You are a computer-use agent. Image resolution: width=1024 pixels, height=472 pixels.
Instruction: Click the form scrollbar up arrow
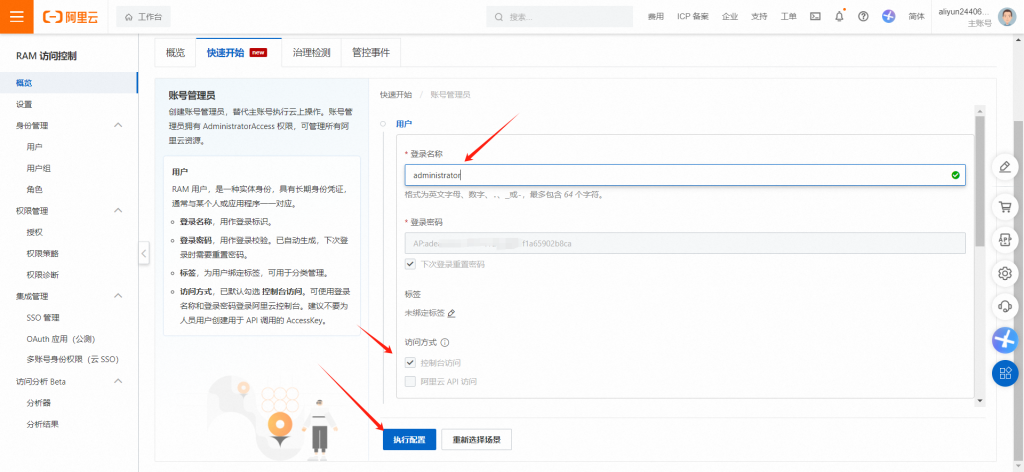(980, 110)
